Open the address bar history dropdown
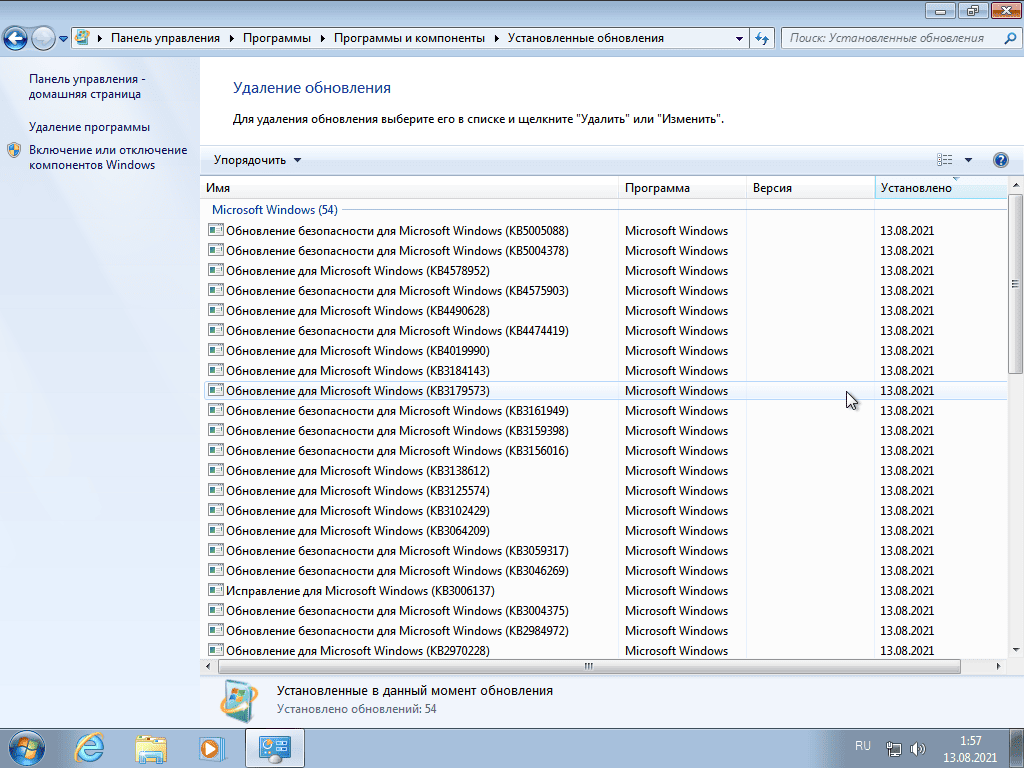 click(739, 39)
